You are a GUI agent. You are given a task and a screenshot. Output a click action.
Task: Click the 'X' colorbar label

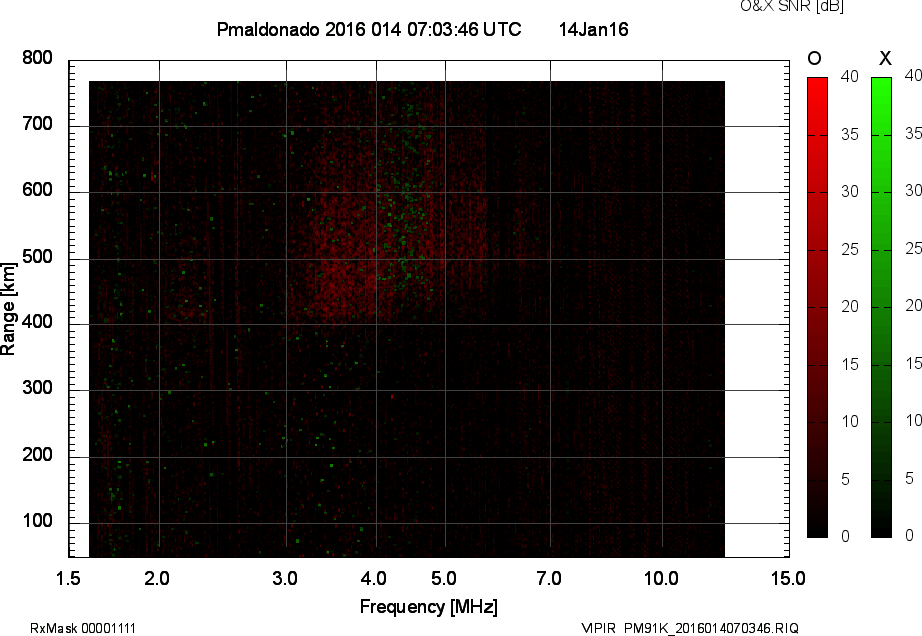pyautogui.click(x=885, y=58)
